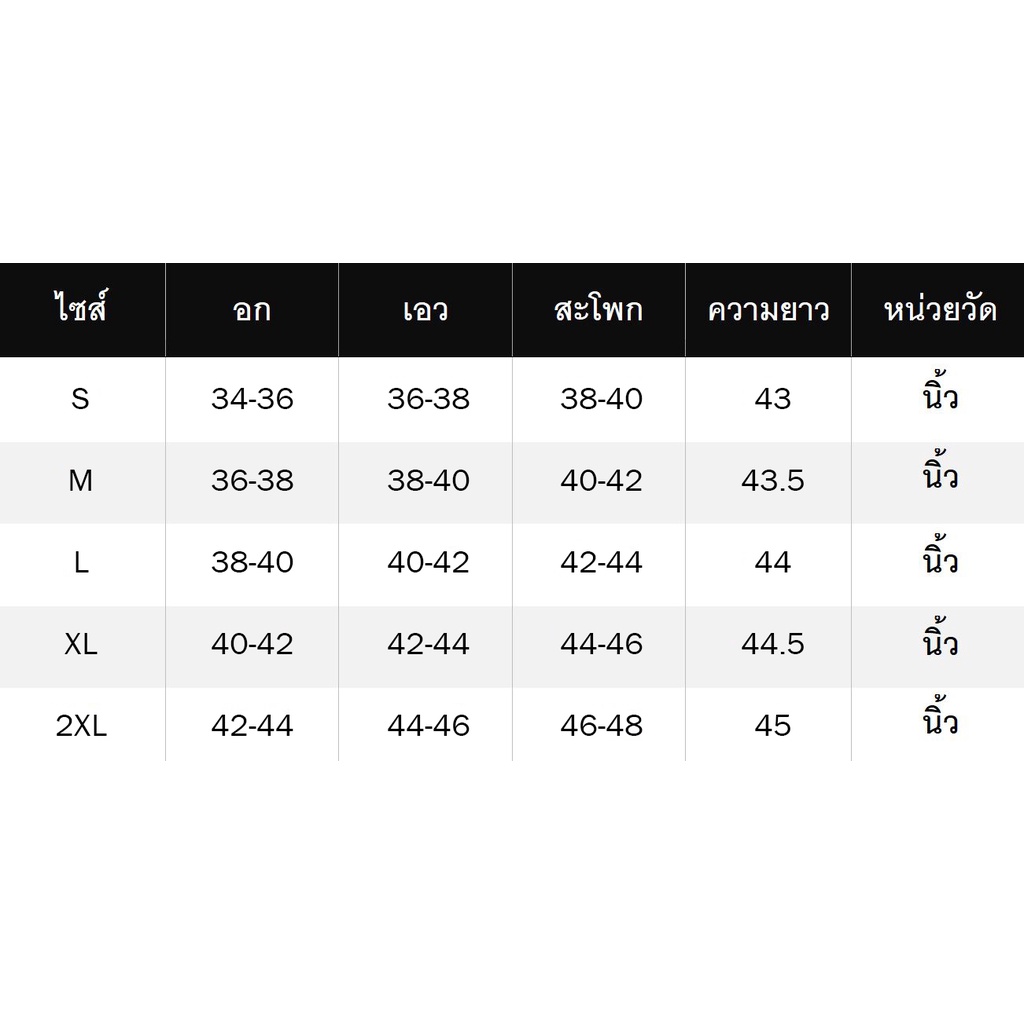The height and width of the screenshot is (1024, 1024).
Task: Click length value 44.5 in XL row
Action: tap(773, 645)
